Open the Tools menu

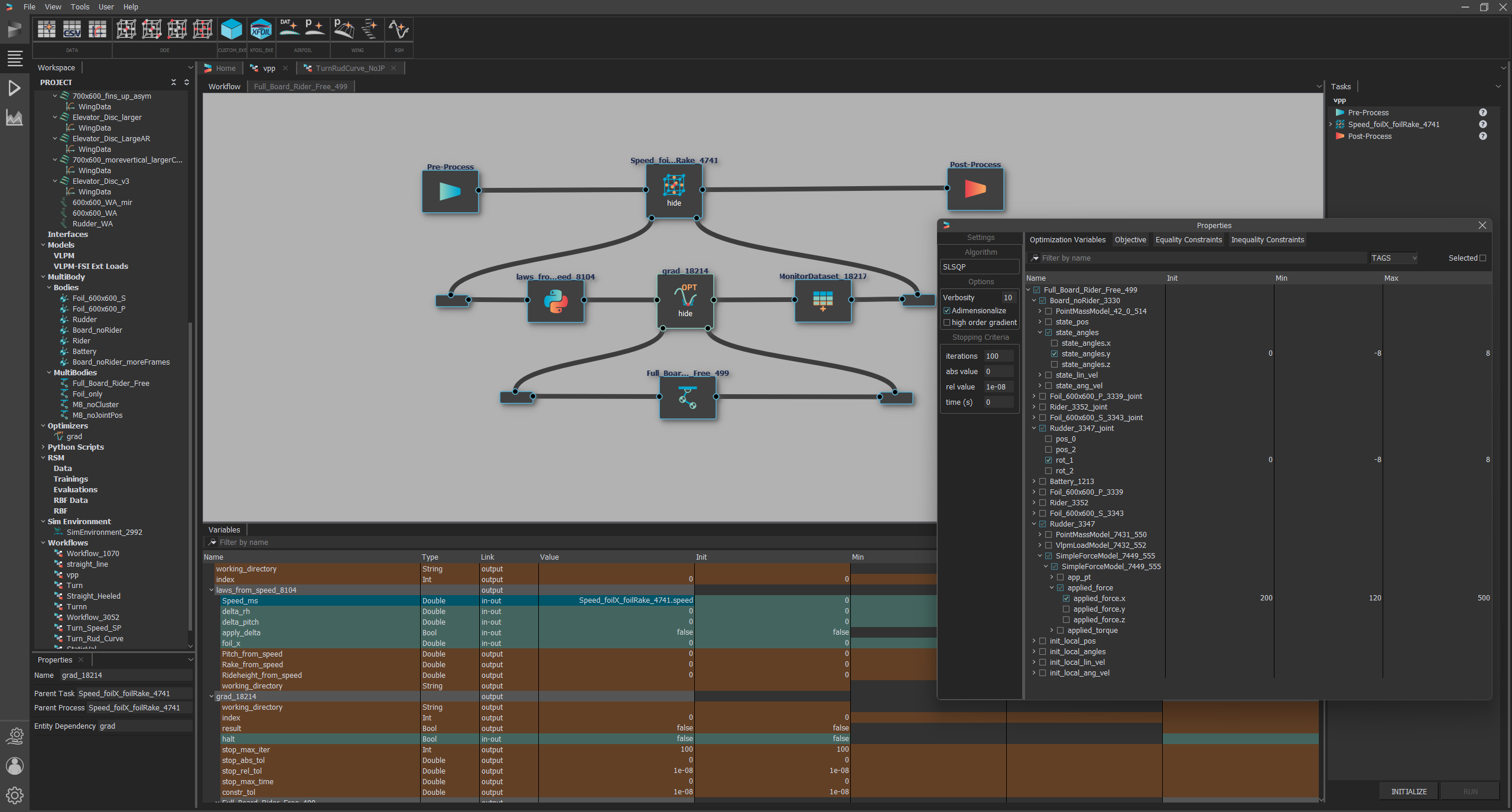80,7
